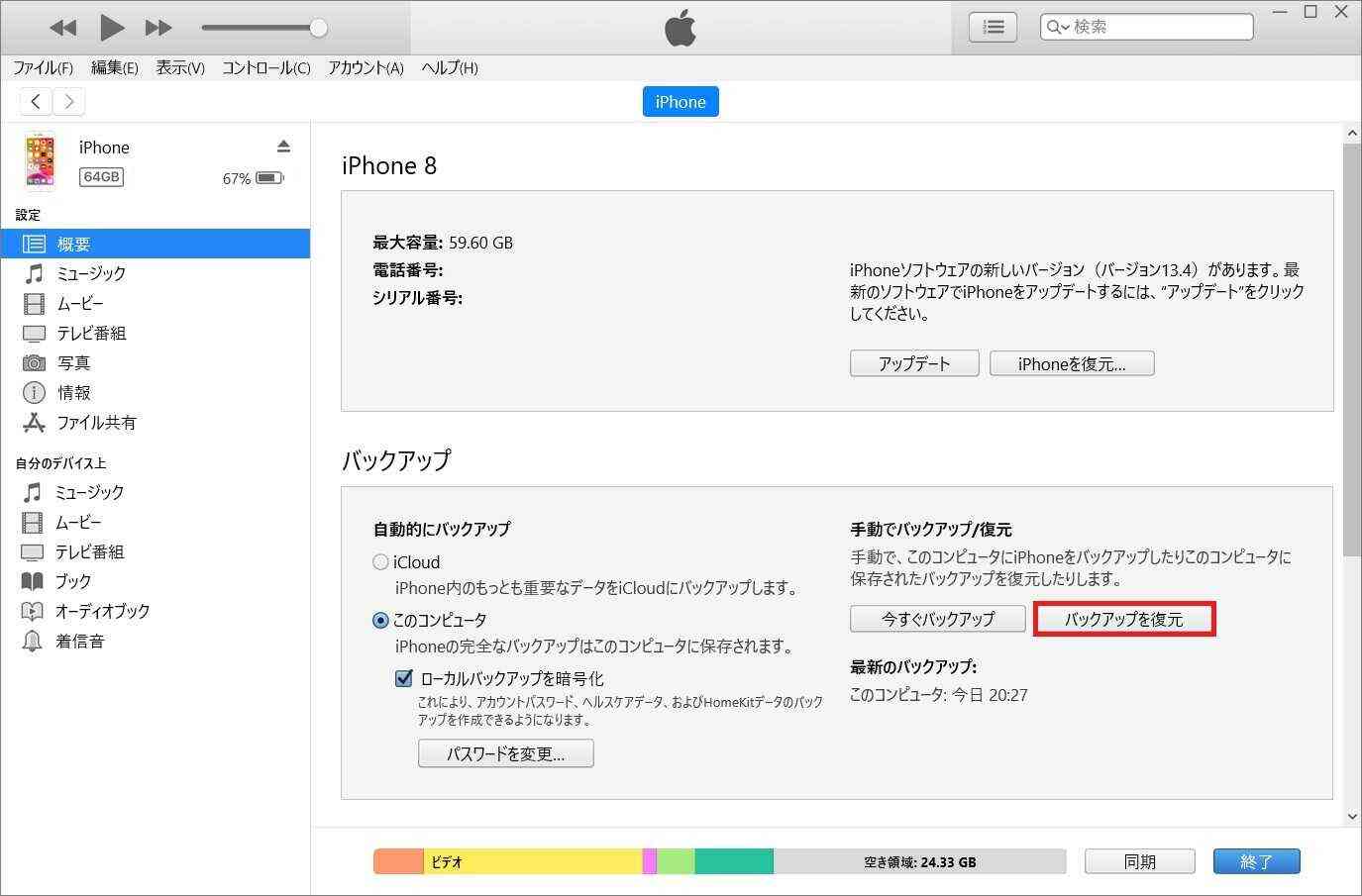This screenshot has width=1362, height=896.
Task: Select the このコンピュータ radio button
Action: click(x=380, y=620)
